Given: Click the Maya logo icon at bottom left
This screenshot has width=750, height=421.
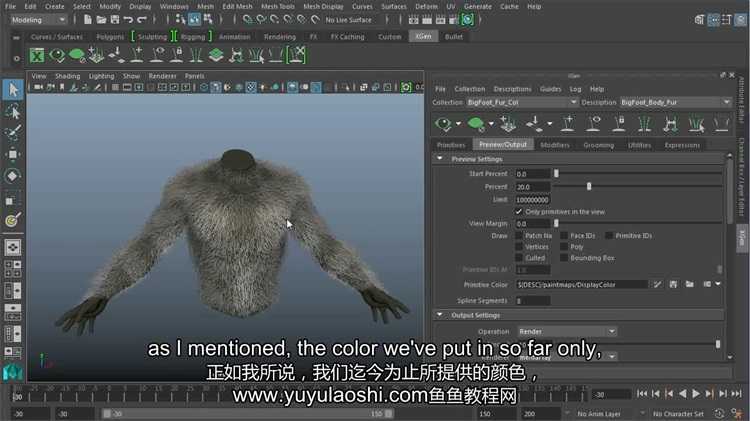Looking at the screenshot, I should [x=12, y=373].
